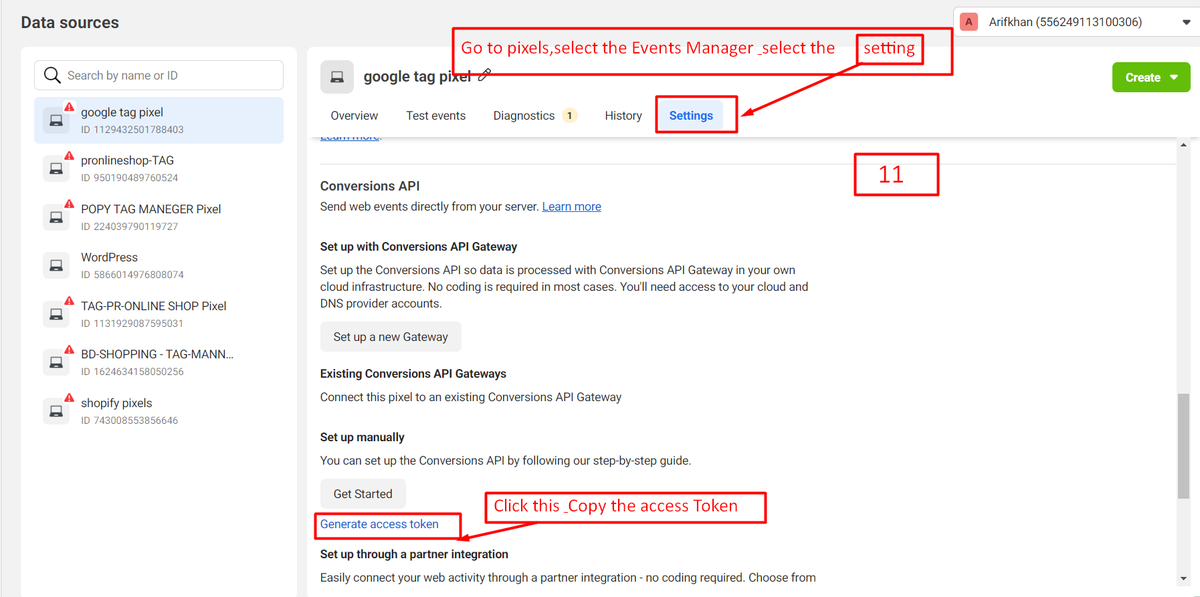Click Set up through a partner integration heading
This screenshot has width=1200, height=597.
click(414, 554)
